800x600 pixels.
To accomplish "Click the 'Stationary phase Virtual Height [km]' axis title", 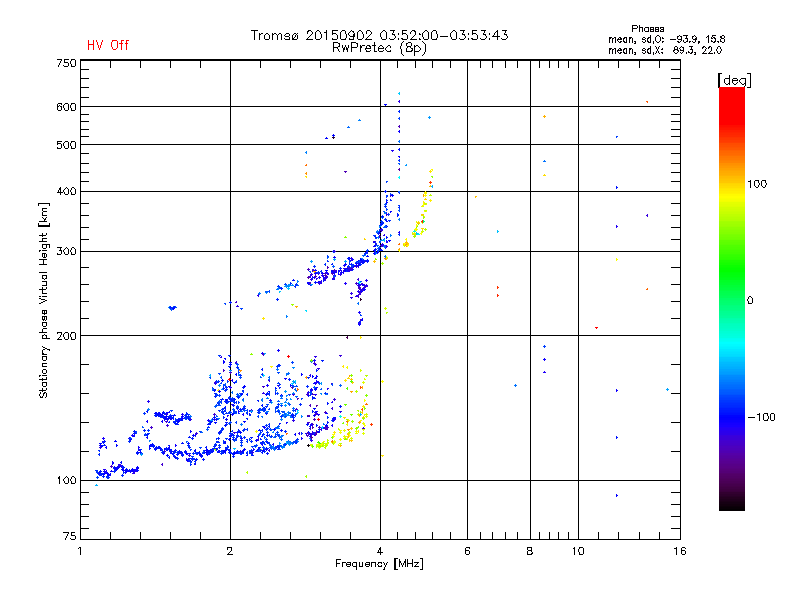I will coord(44,300).
